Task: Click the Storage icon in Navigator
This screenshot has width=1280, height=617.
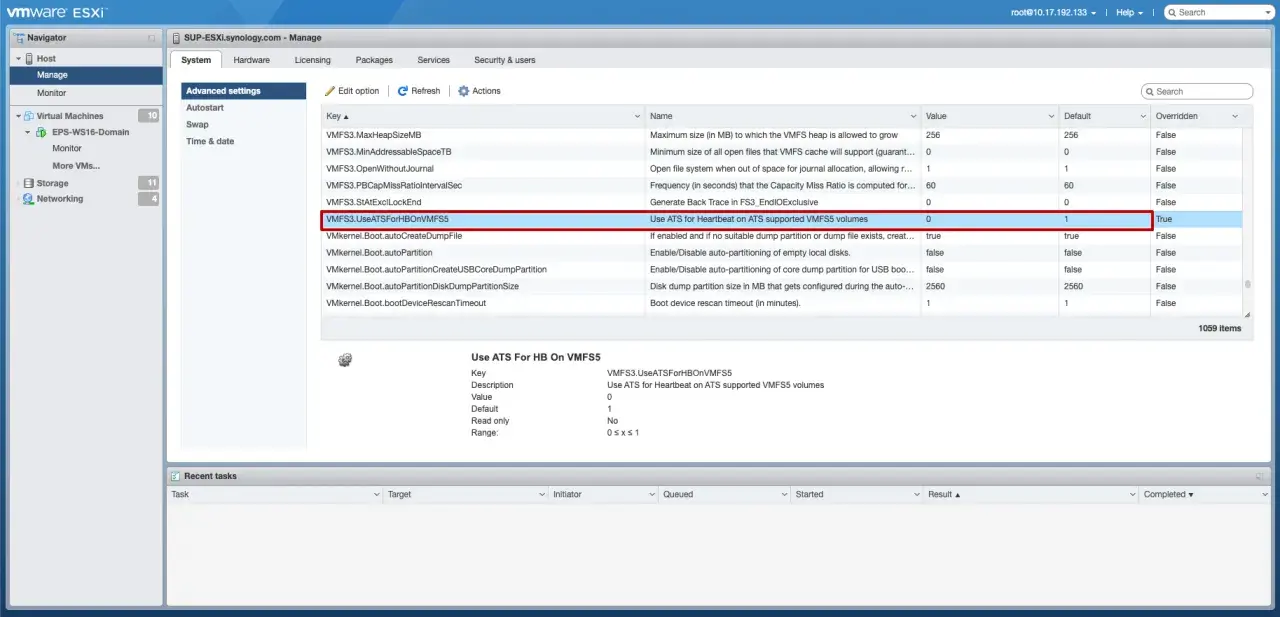Action: [29, 183]
